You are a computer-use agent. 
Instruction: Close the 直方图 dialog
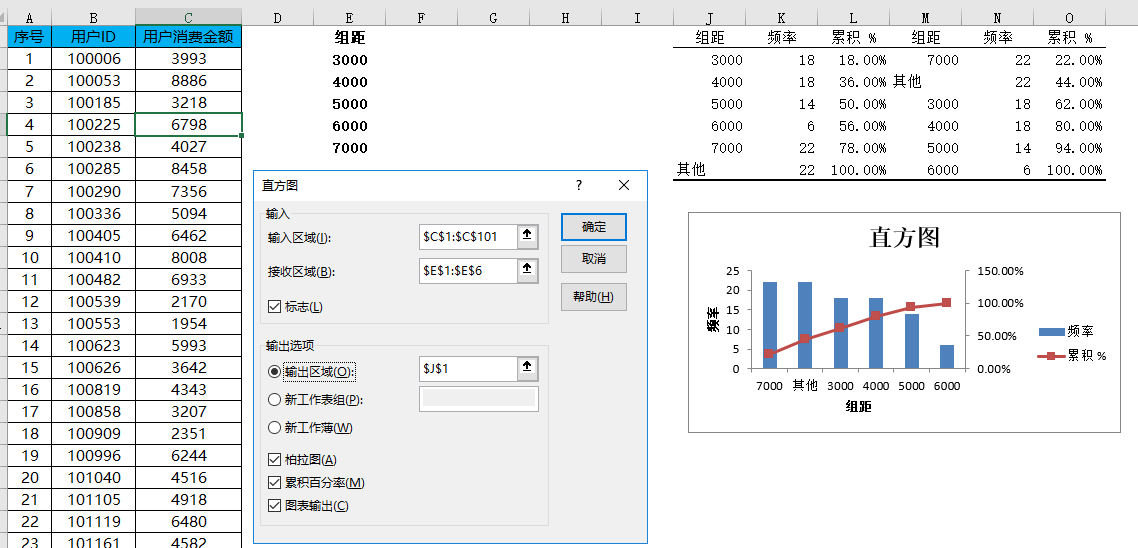pos(623,185)
